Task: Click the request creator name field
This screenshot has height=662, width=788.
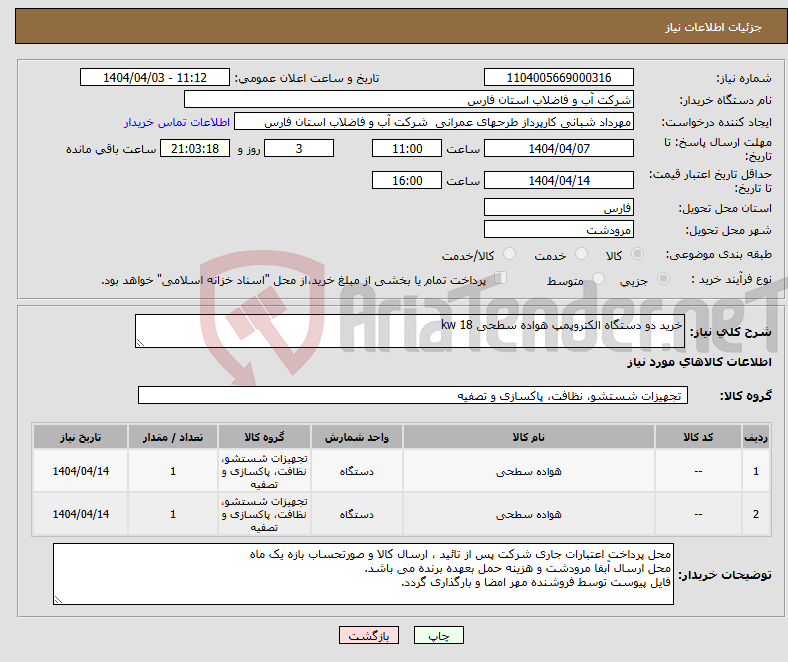Action: [434, 122]
